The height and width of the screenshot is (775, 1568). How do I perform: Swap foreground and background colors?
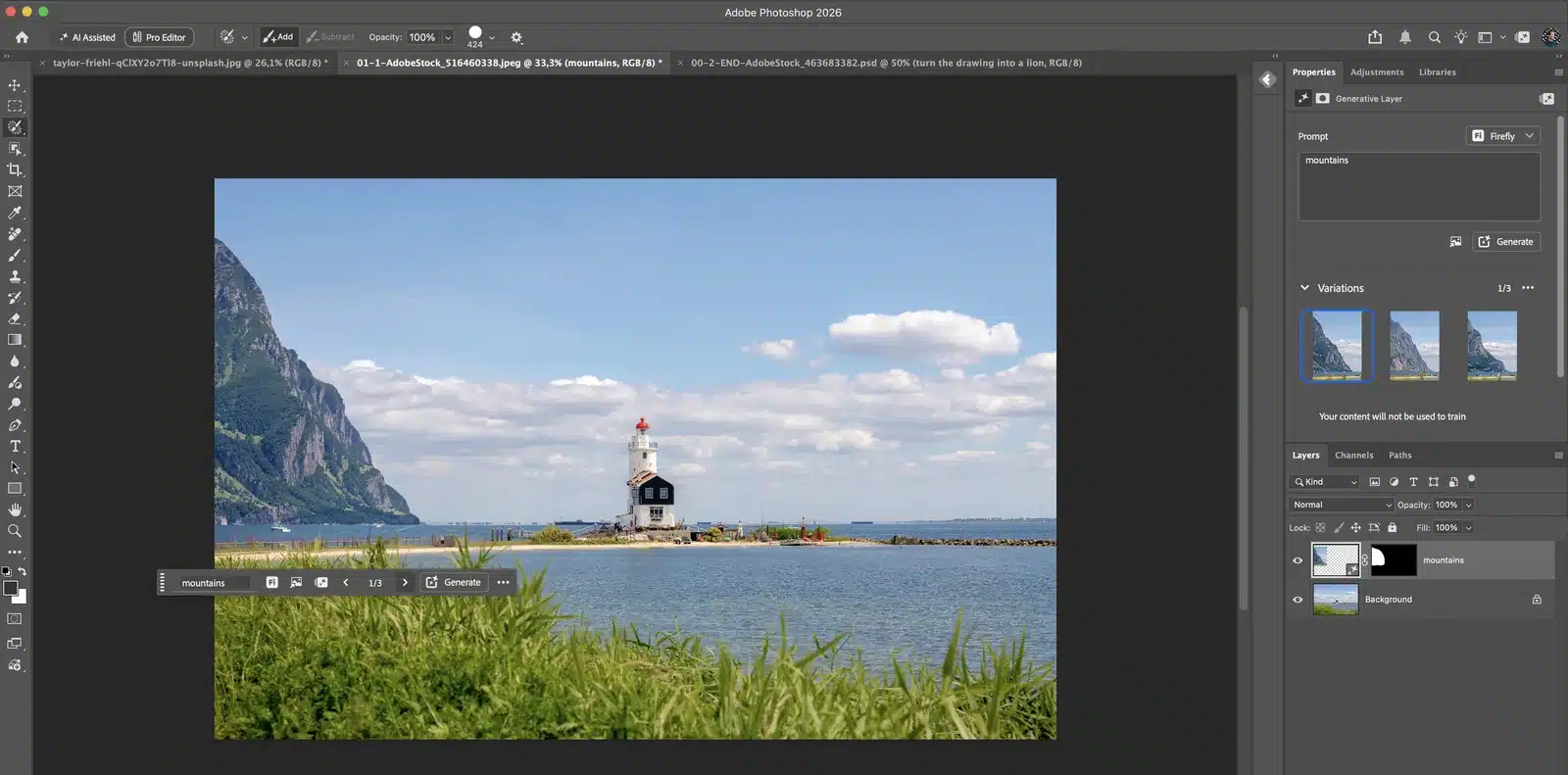click(x=22, y=571)
